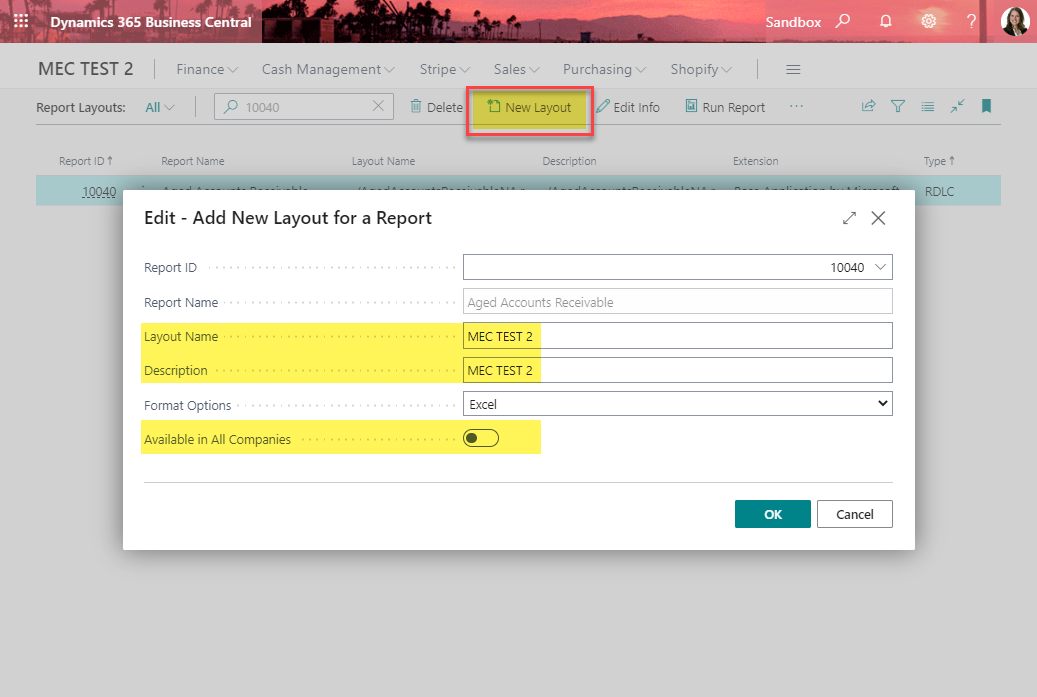Clear the 10040 search box with X
Viewport: 1037px width, 697px height.
point(378,106)
